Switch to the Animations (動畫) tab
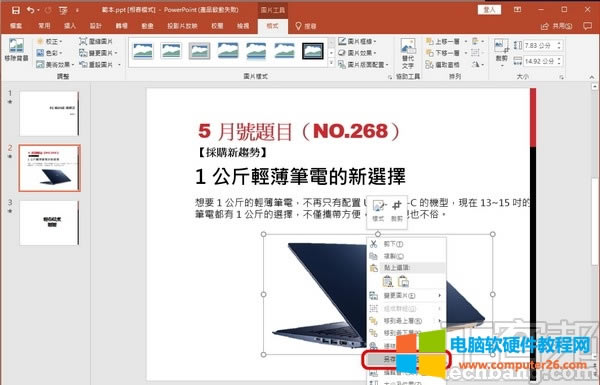 coord(147,26)
